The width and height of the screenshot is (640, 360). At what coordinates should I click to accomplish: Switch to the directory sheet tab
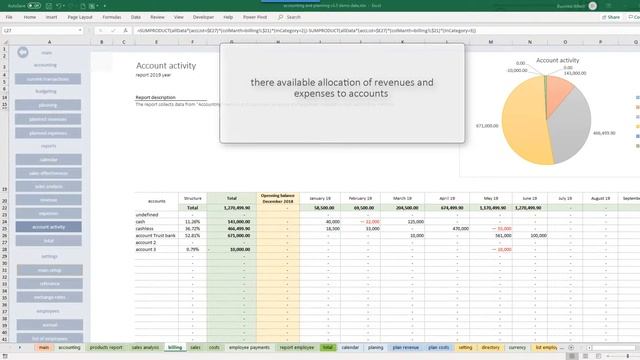click(491, 347)
